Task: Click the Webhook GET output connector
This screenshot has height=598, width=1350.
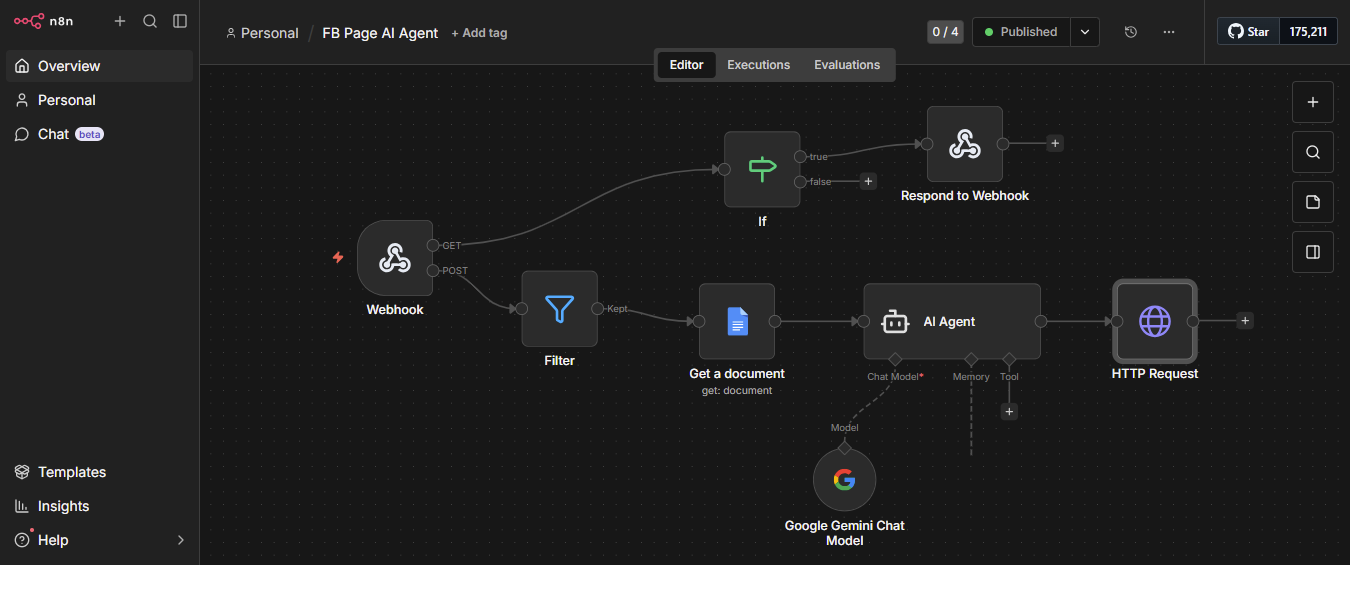Action: pos(433,245)
